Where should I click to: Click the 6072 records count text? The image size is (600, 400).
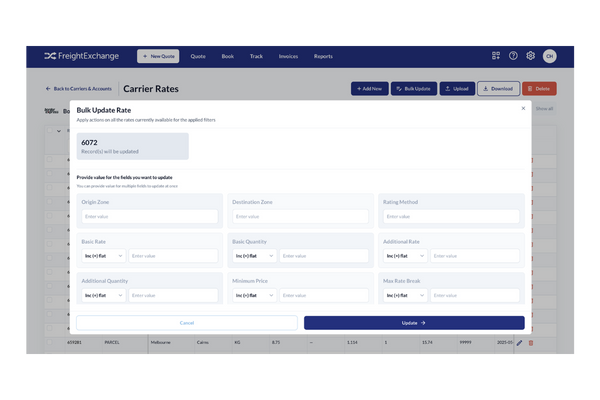pos(89,142)
